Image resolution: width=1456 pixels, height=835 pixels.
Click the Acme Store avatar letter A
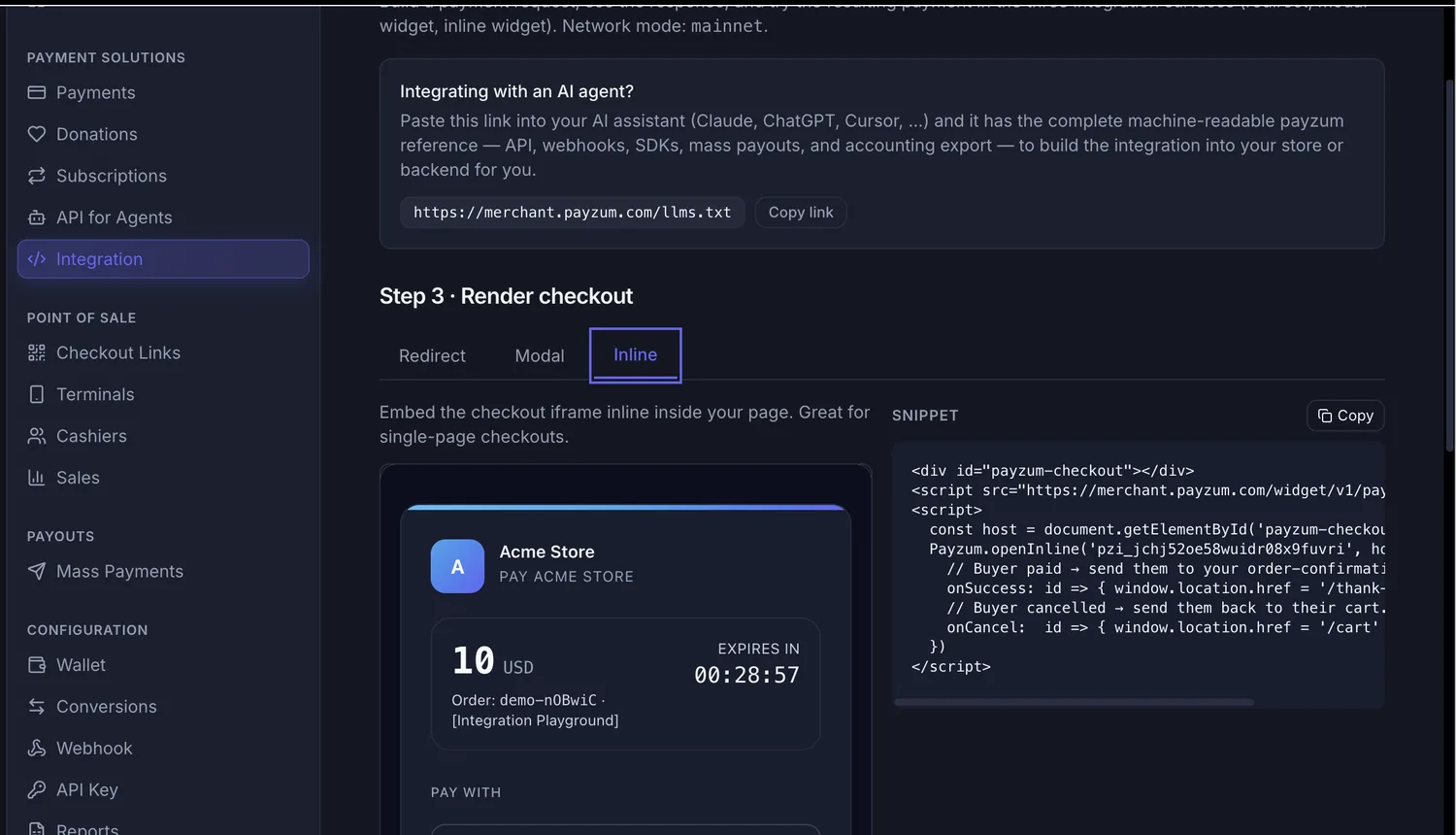pos(457,566)
